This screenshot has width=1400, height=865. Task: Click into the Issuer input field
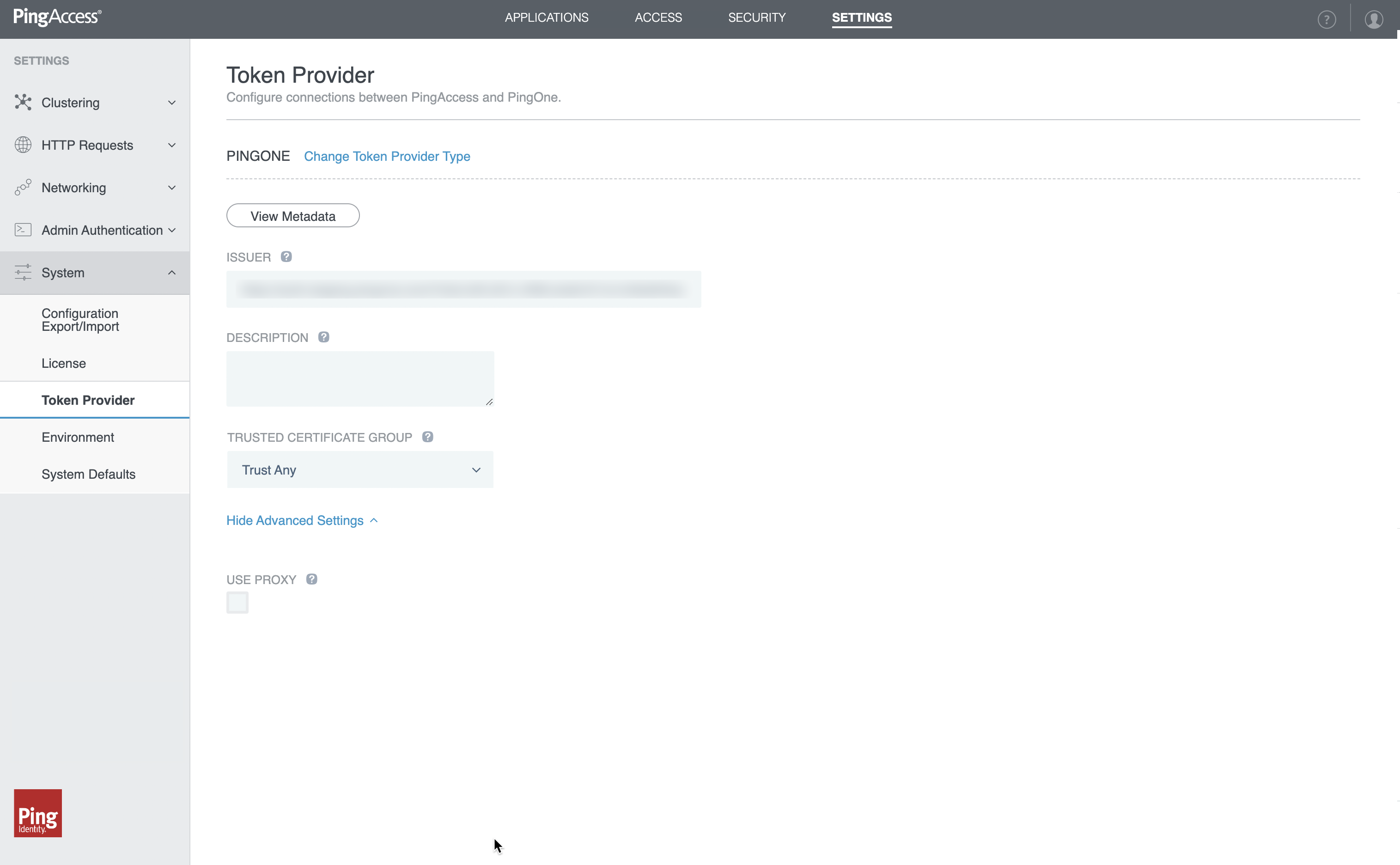[464, 289]
